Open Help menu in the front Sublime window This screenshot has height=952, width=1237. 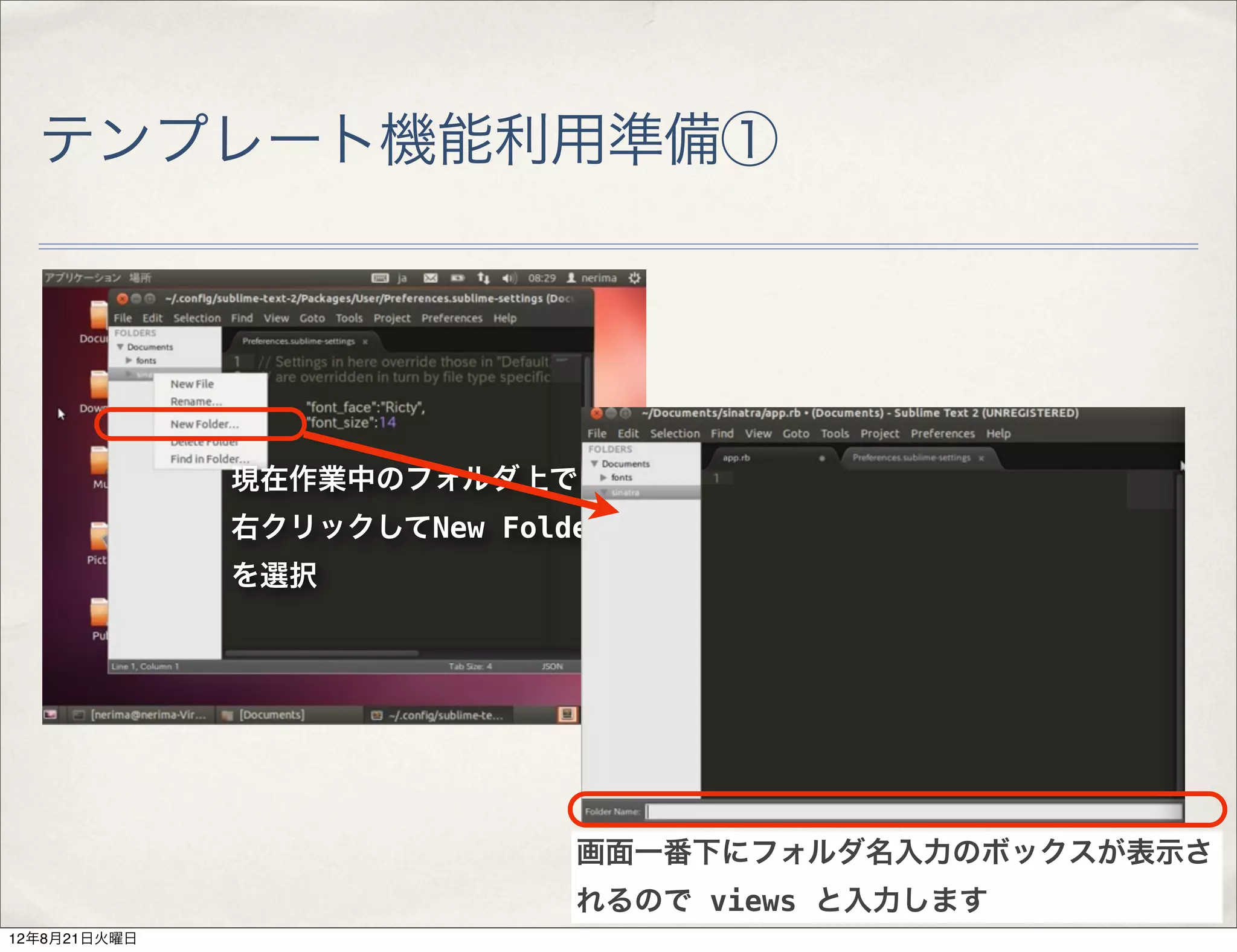pyautogui.click(x=998, y=433)
